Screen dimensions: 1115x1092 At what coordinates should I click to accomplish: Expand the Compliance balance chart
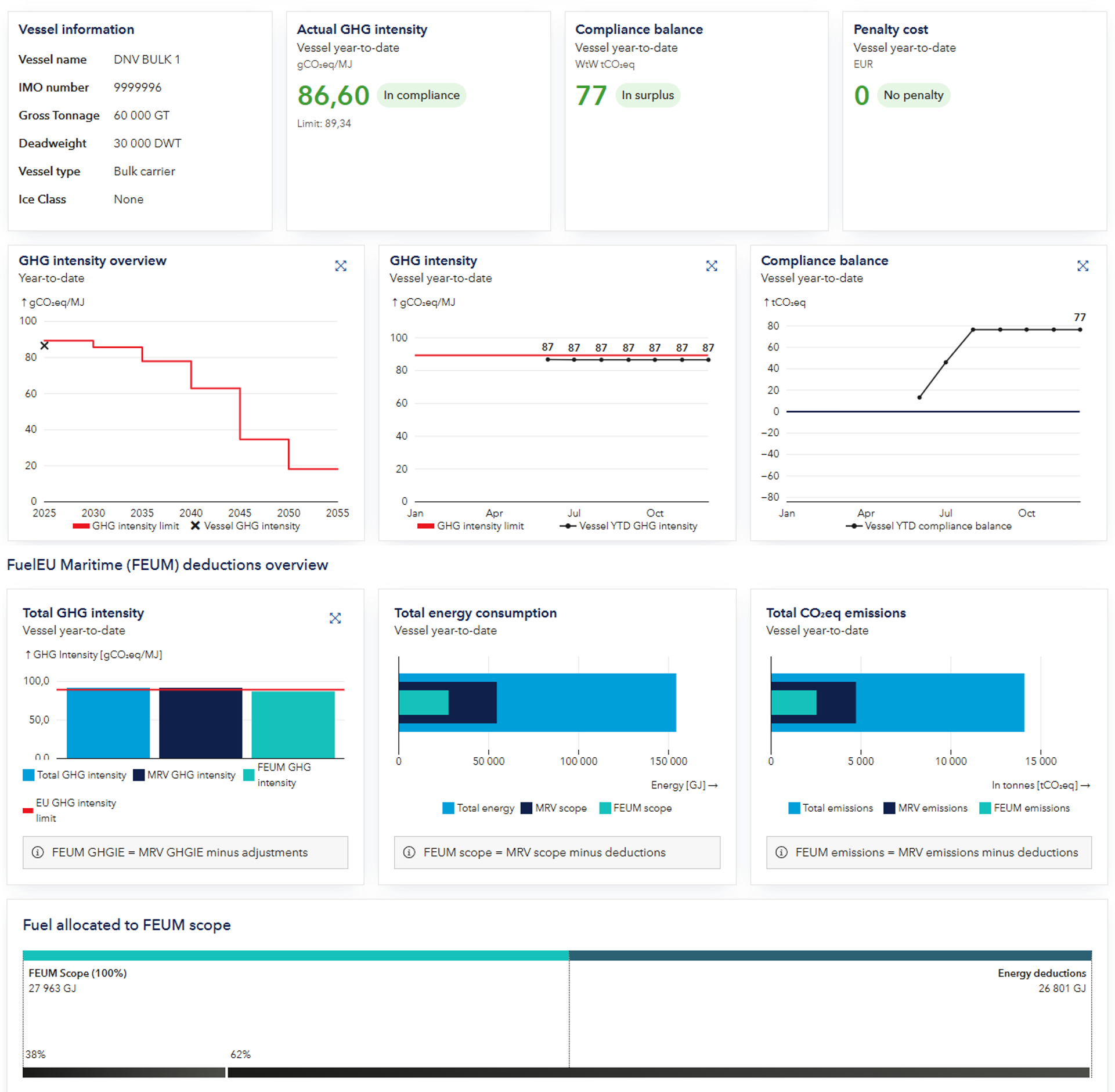pyautogui.click(x=1082, y=266)
